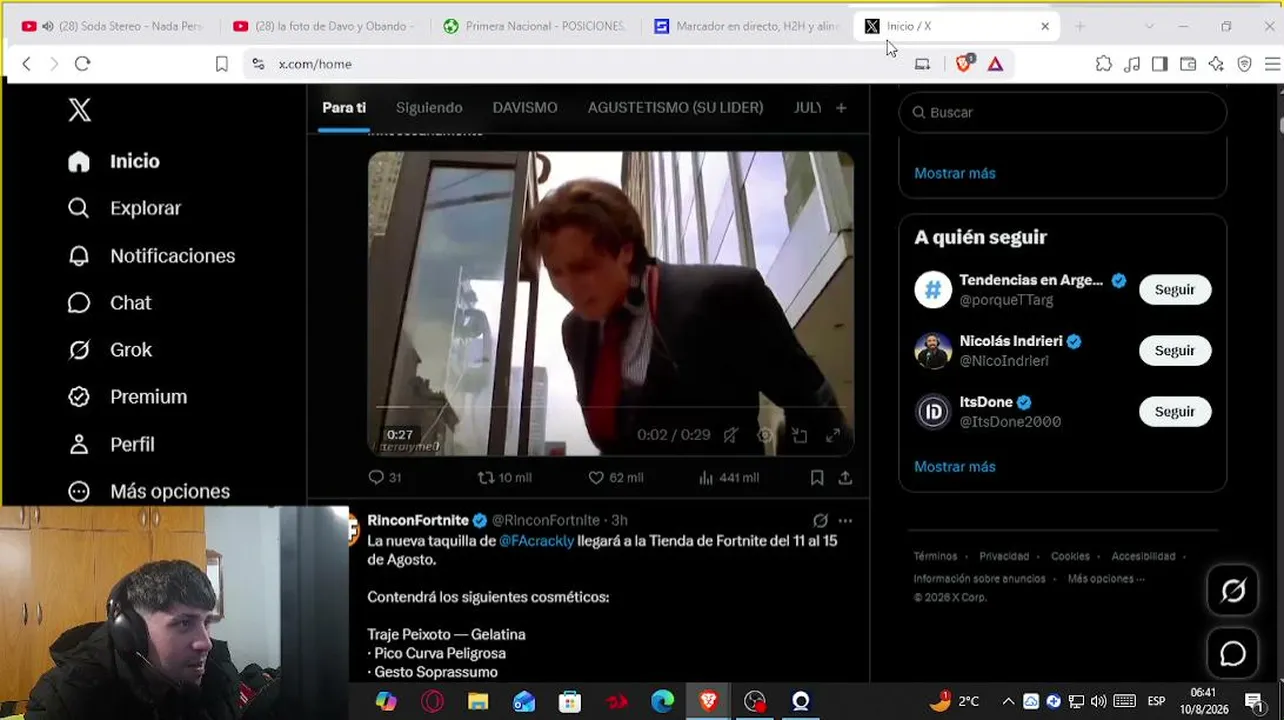This screenshot has width=1284, height=720.
Task: Switch to the Marcador en directo tab
Action: pyautogui.click(x=746, y=26)
